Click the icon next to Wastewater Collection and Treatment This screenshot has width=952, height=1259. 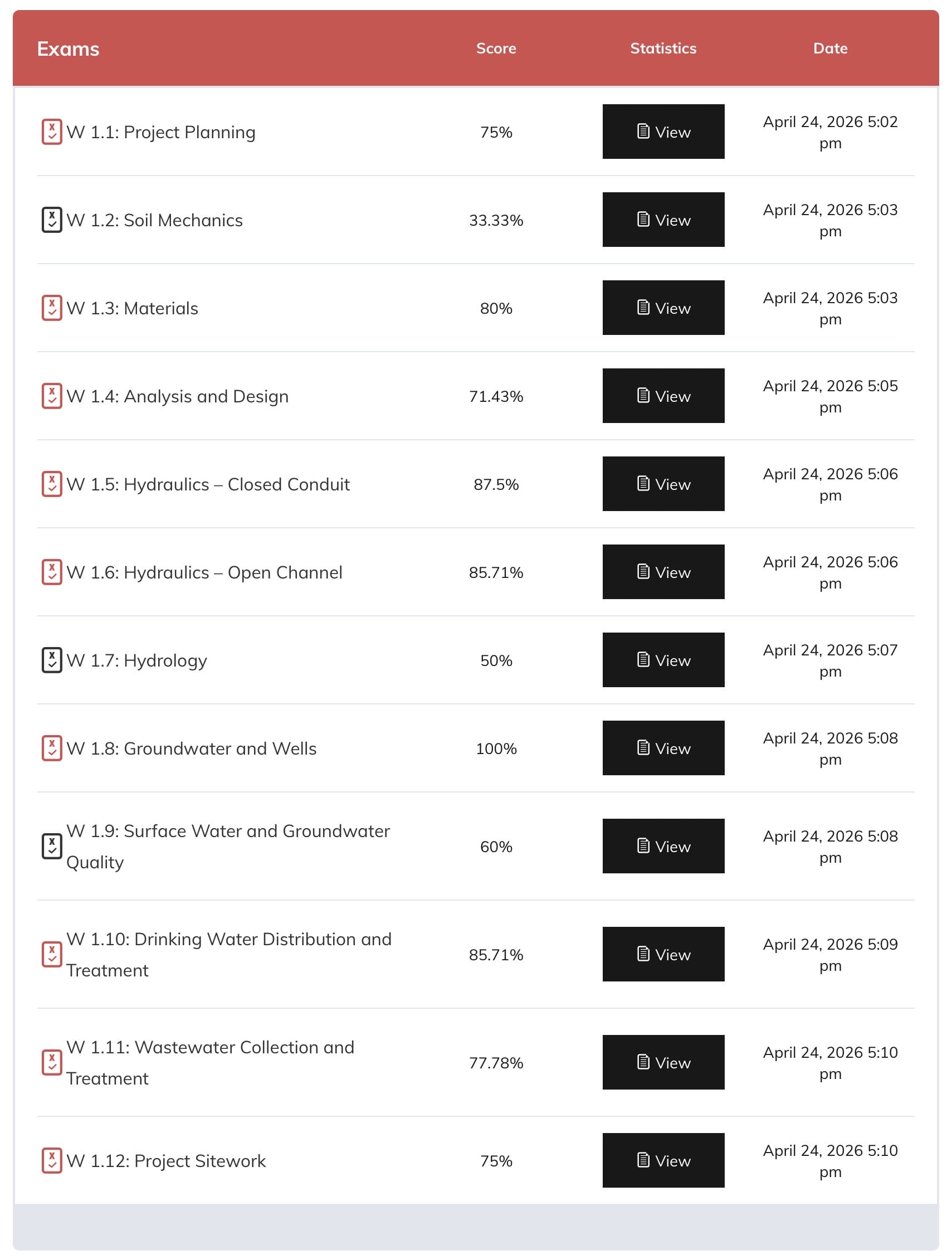(x=52, y=1063)
